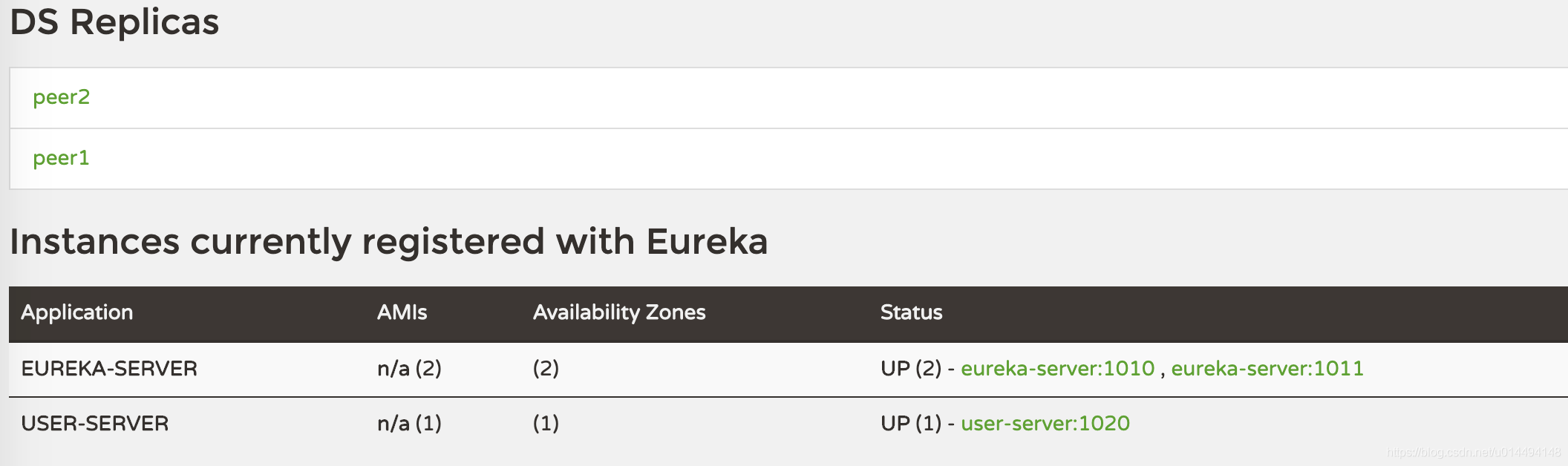
Task: Click the n/a (2) AMIs cell for EUREKA-SERVER
Action: tap(410, 367)
